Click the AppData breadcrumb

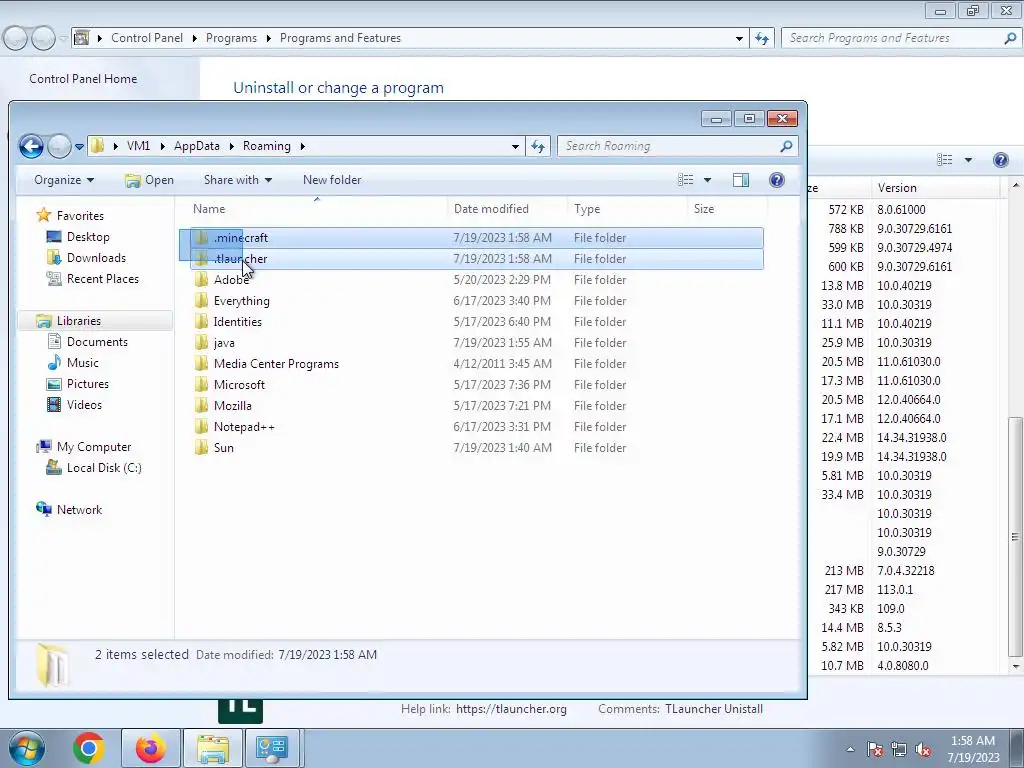tap(197, 146)
